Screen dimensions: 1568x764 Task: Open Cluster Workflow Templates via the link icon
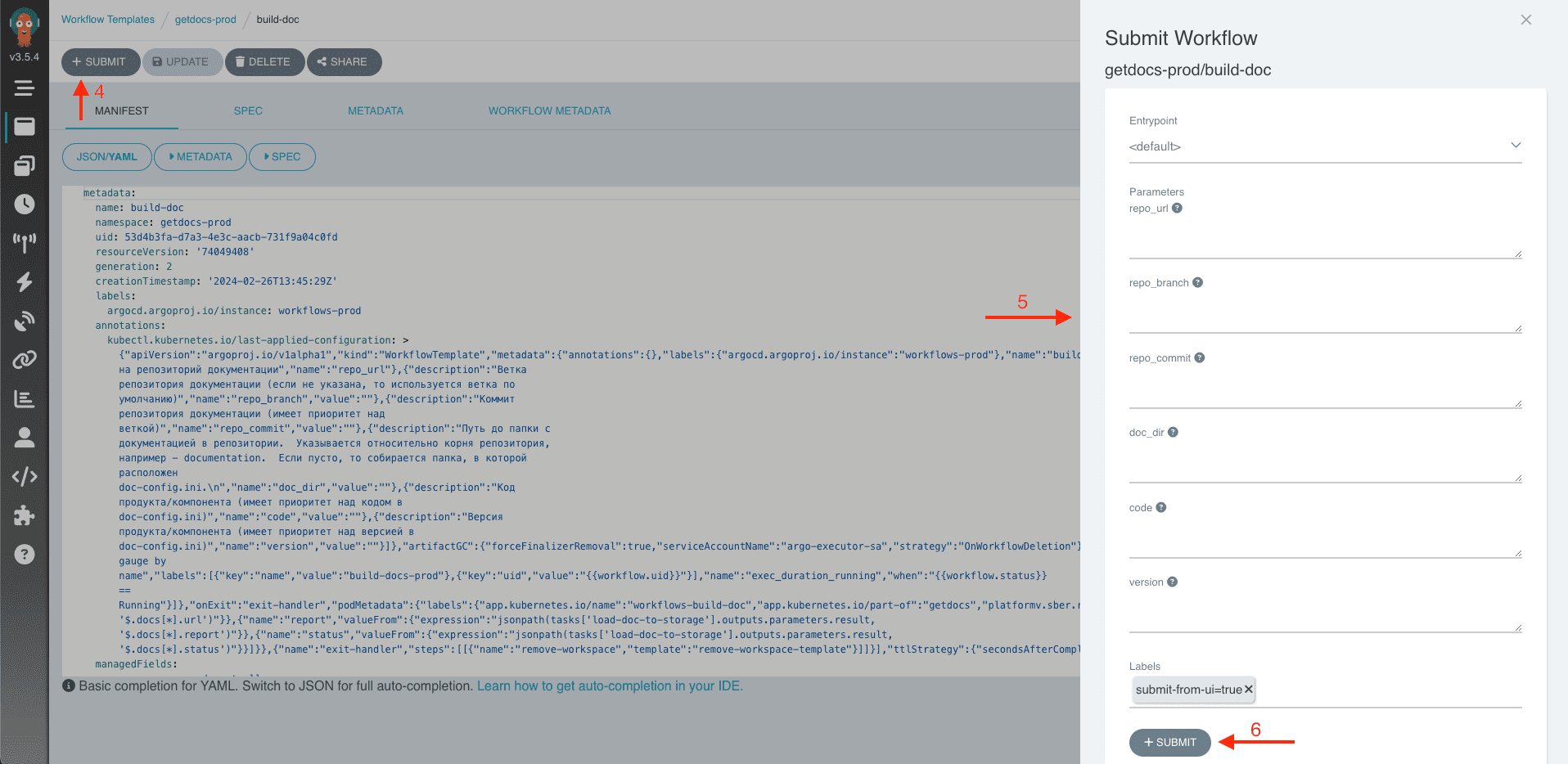tap(25, 359)
